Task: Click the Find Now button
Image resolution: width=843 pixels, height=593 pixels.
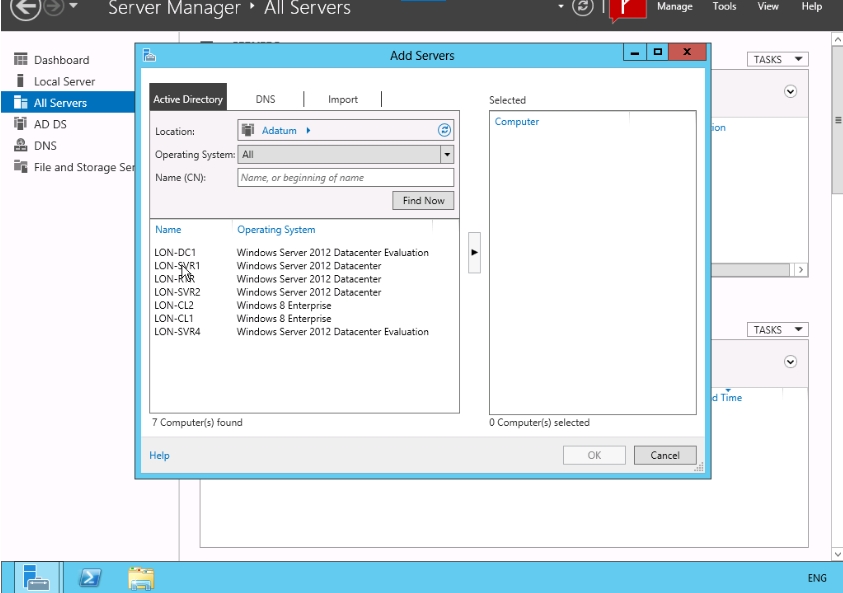Action: (x=423, y=201)
